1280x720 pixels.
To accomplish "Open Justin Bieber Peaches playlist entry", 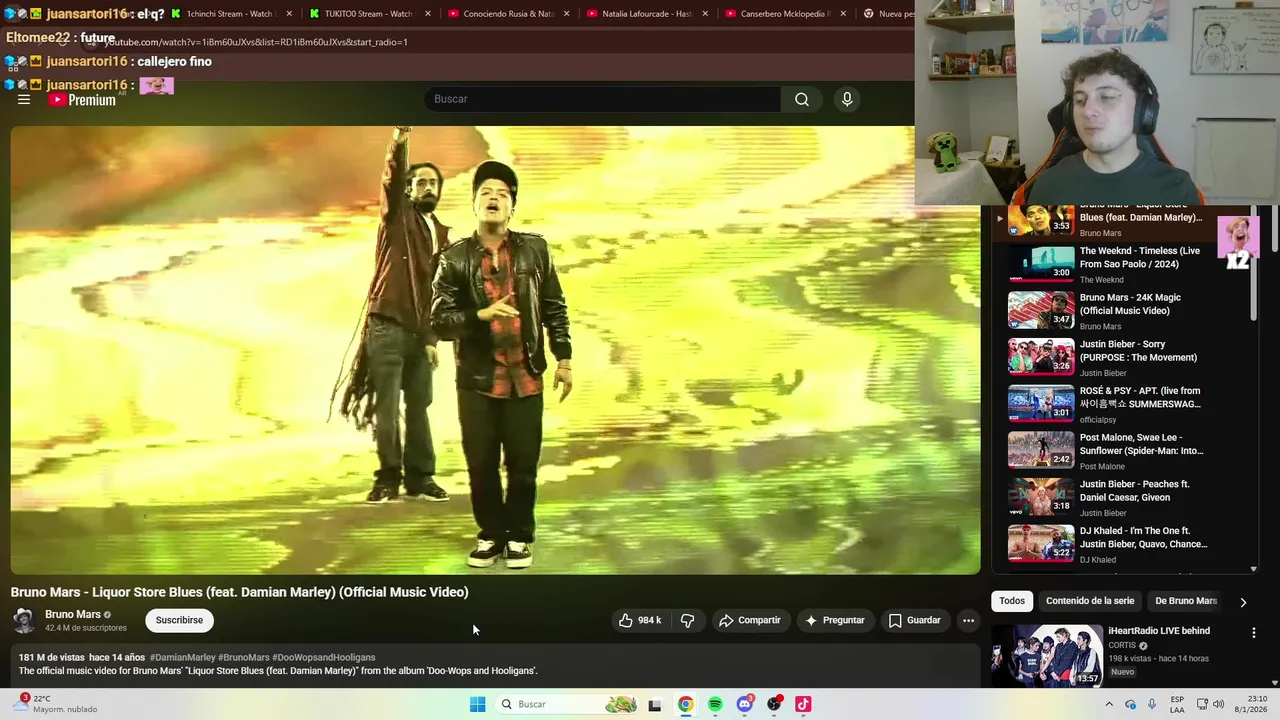I will 1125,497.
